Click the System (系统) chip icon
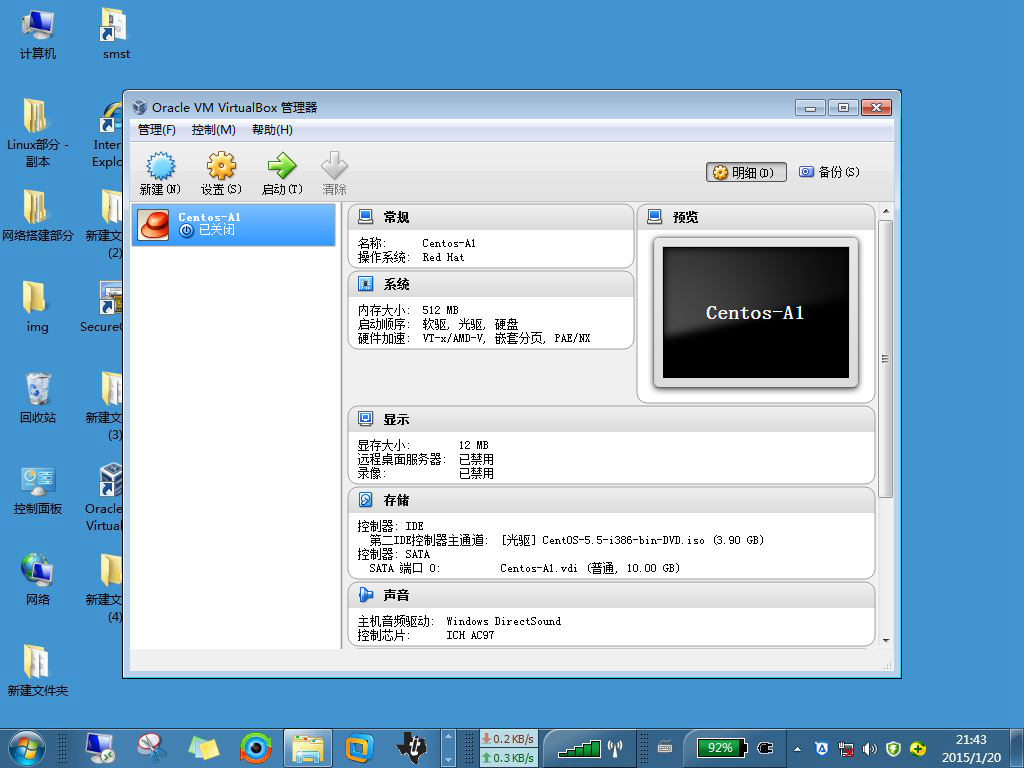The width and height of the screenshot is (1024, 768). click(x=366, y=284)
